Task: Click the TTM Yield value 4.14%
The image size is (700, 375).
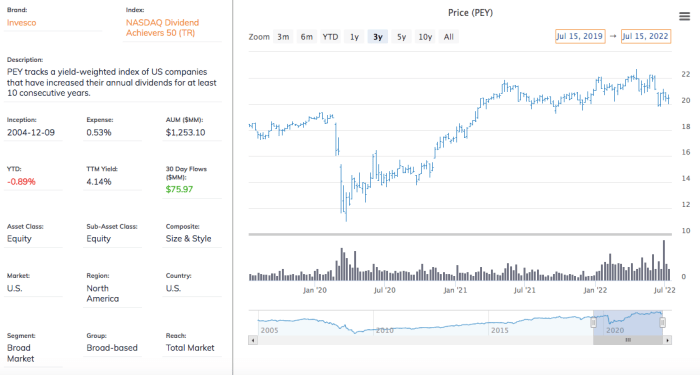Action: [99, 182]
